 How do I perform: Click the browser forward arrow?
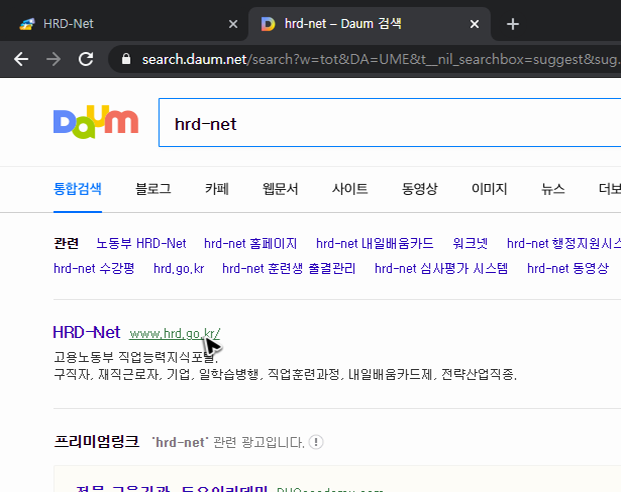pyautogui.click(x=53, y=59)
